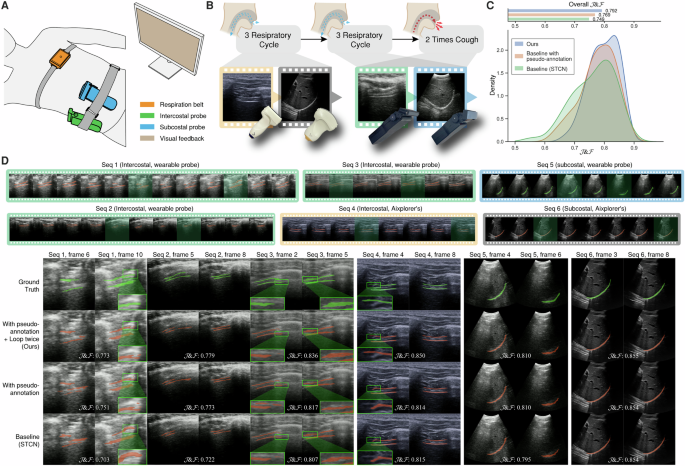Click the green 'Baseline (STCN)' legend swatch in the chart
Screen dimensions: 685x466
tap(519, 69)
